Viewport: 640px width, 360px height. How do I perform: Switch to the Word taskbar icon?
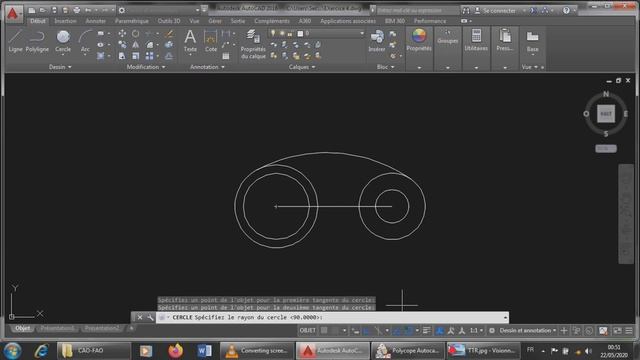click(204, 351)
